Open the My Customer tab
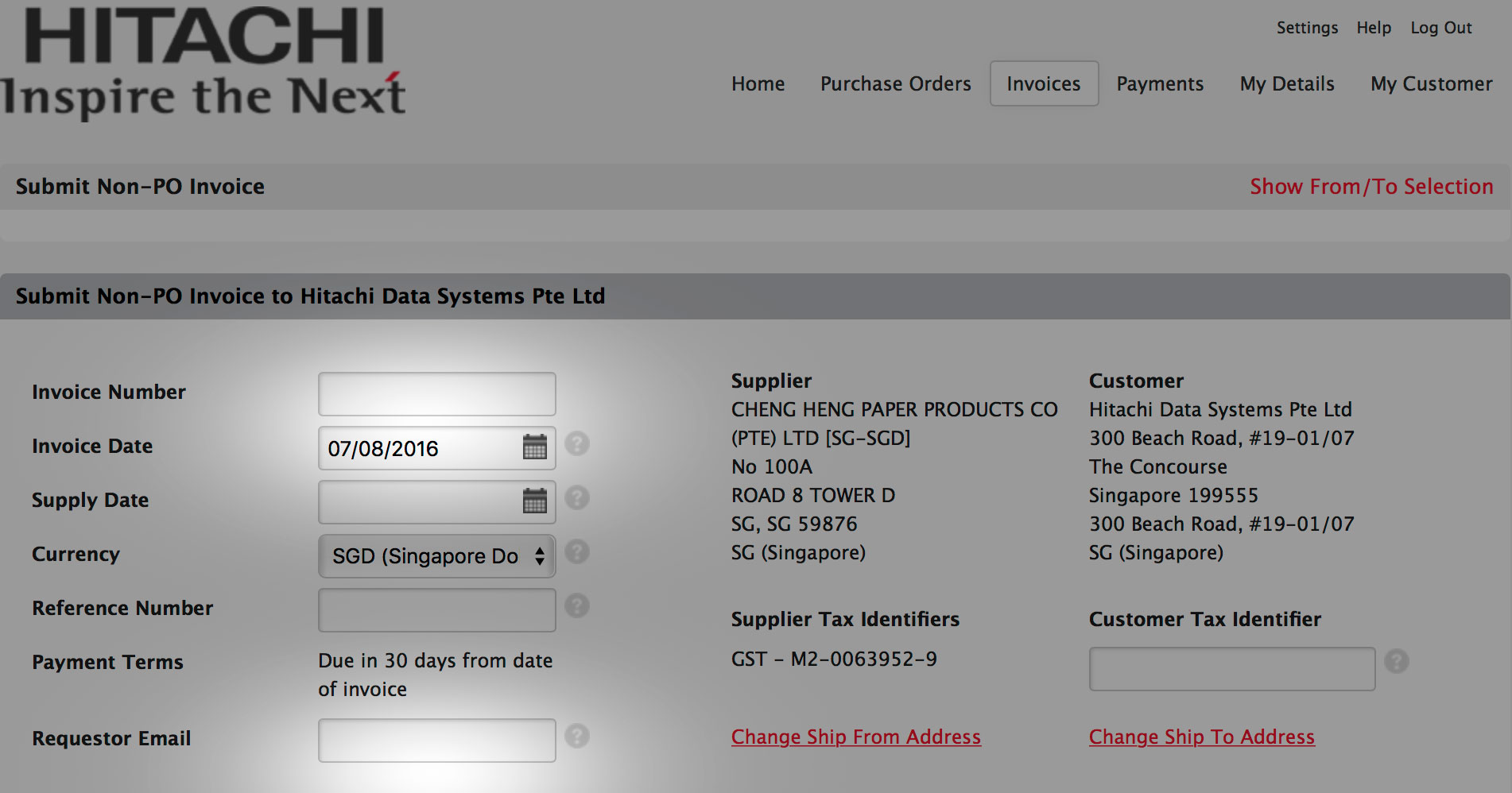Screen dimensions: 1512x793 pos(1432,83)
